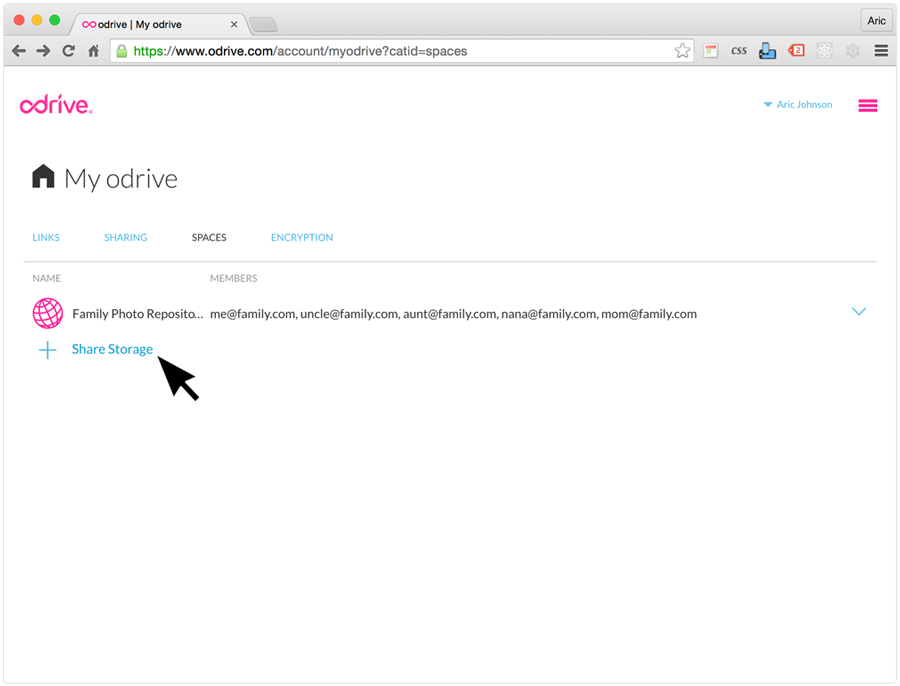Screen dimensions: 900x686
Task: Click the address bar URL field
Action: (402, 51)
